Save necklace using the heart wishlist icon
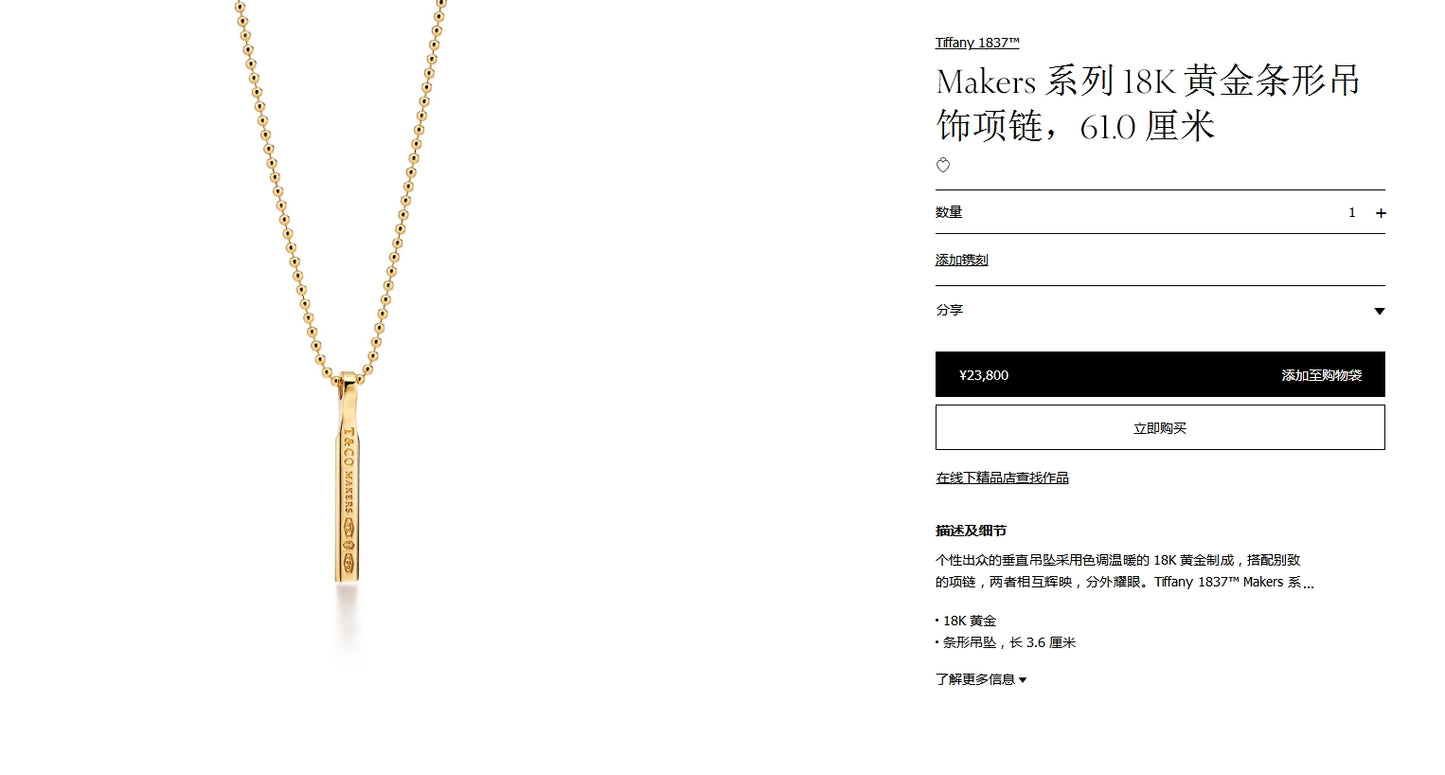 (x=943, y=166)
